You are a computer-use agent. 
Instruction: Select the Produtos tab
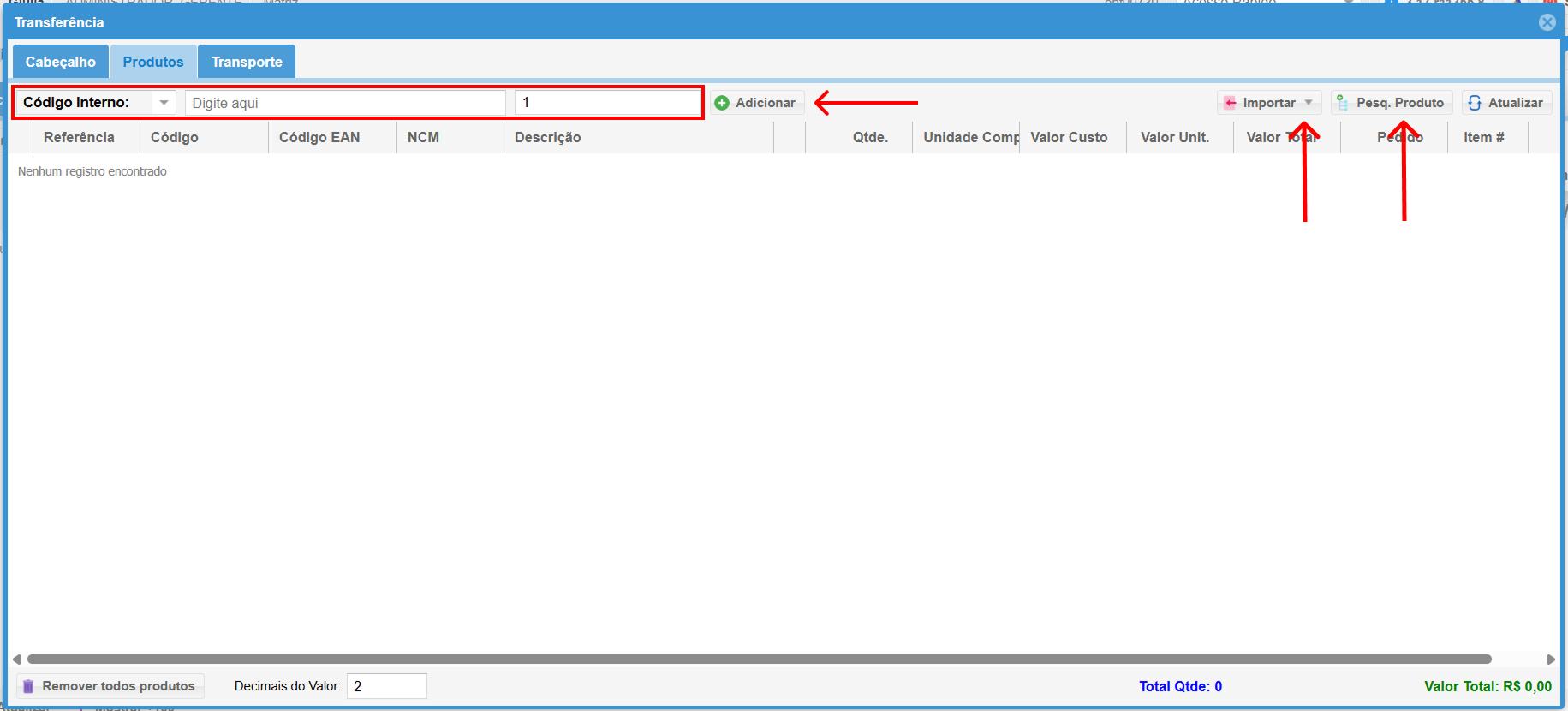(153, 62)
